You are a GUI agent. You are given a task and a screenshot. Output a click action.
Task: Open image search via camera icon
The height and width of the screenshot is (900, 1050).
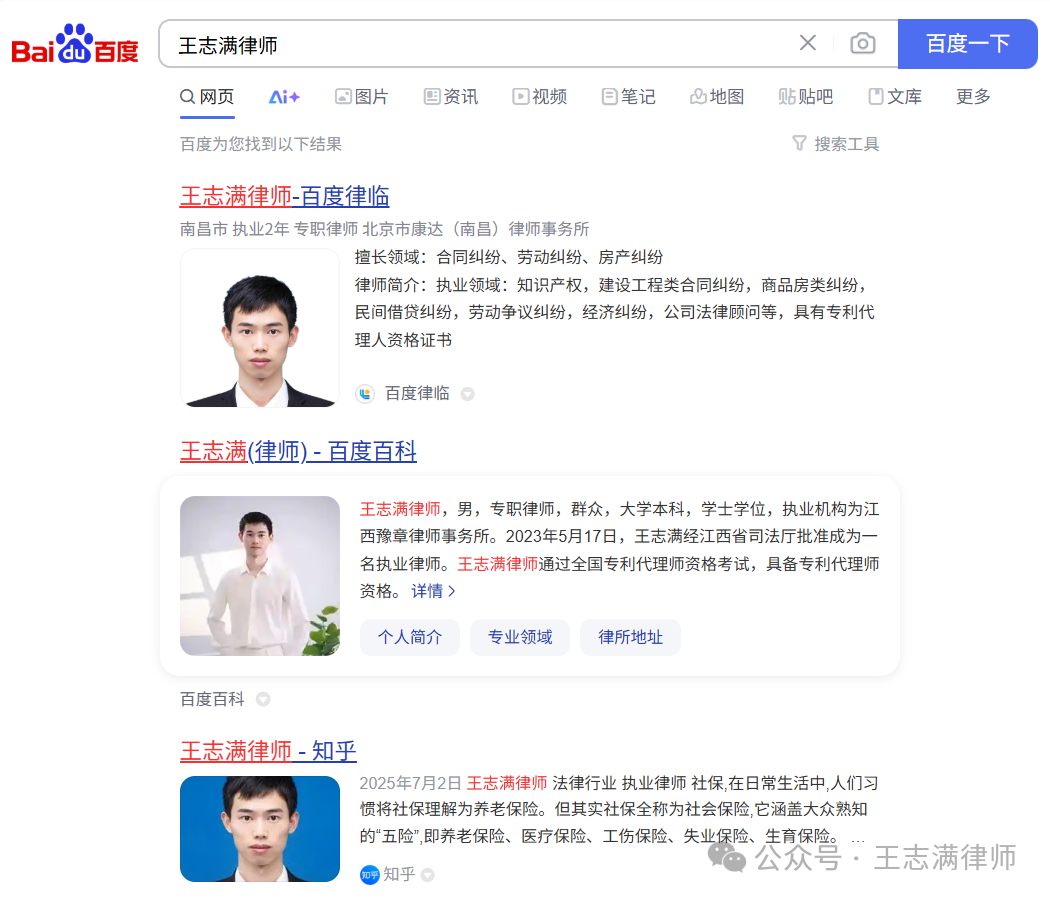[x=862, y=44]
